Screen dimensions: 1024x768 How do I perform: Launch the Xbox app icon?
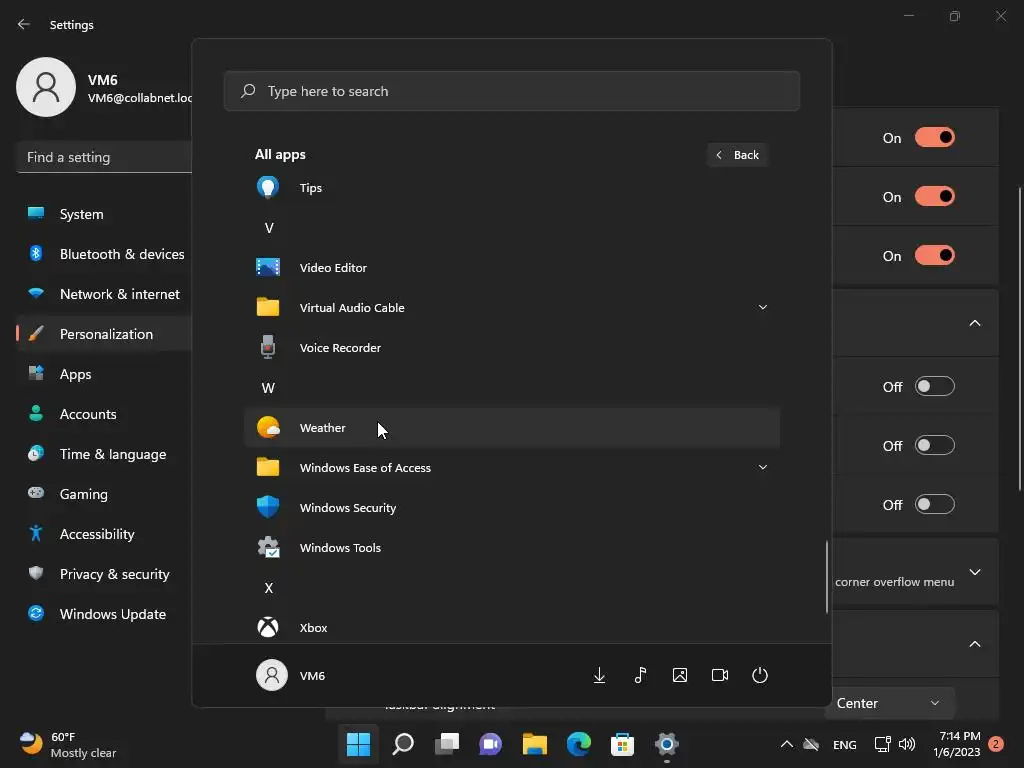(268, 628)
